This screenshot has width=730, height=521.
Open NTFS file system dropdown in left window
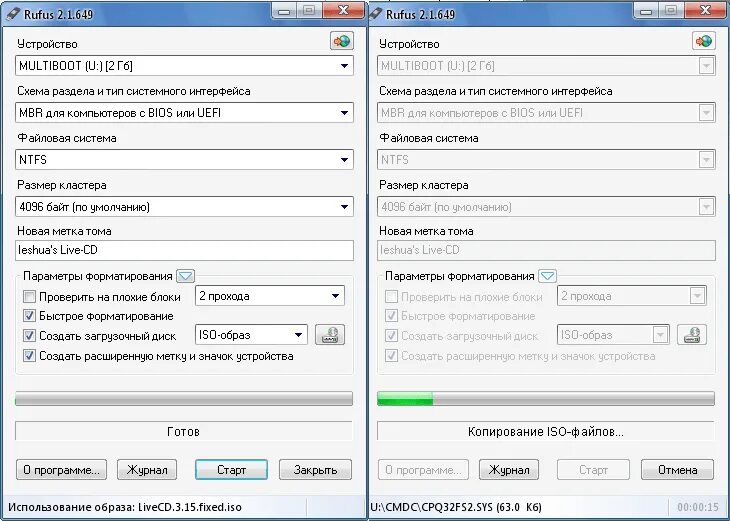(184, 160)
